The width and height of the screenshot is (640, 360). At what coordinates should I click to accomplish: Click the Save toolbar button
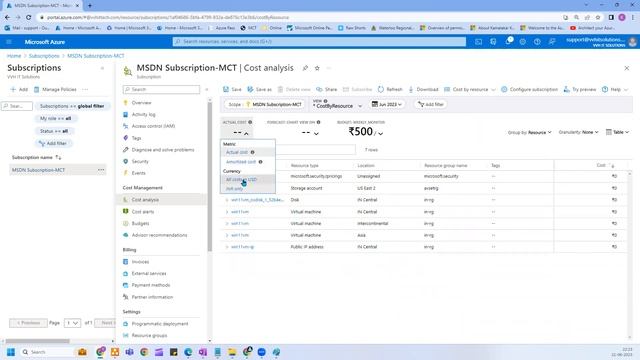click(x=232, y=89)
